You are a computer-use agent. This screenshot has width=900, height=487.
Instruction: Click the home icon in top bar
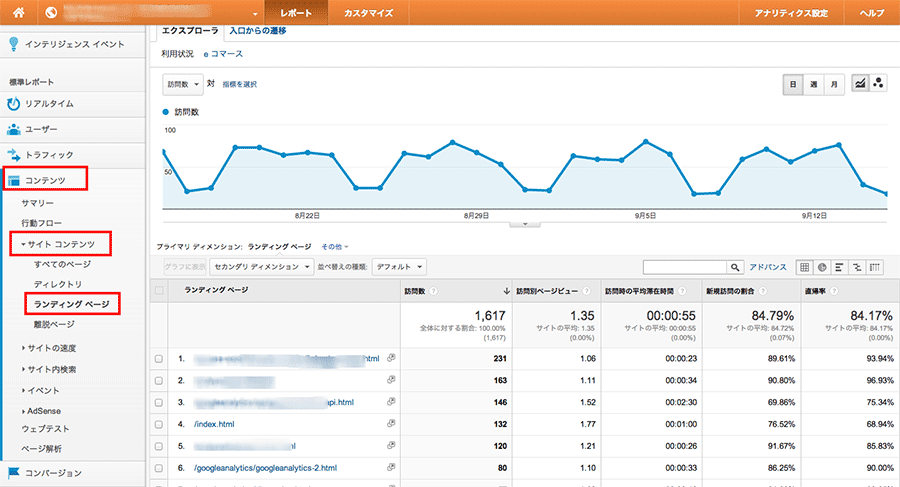18,13
